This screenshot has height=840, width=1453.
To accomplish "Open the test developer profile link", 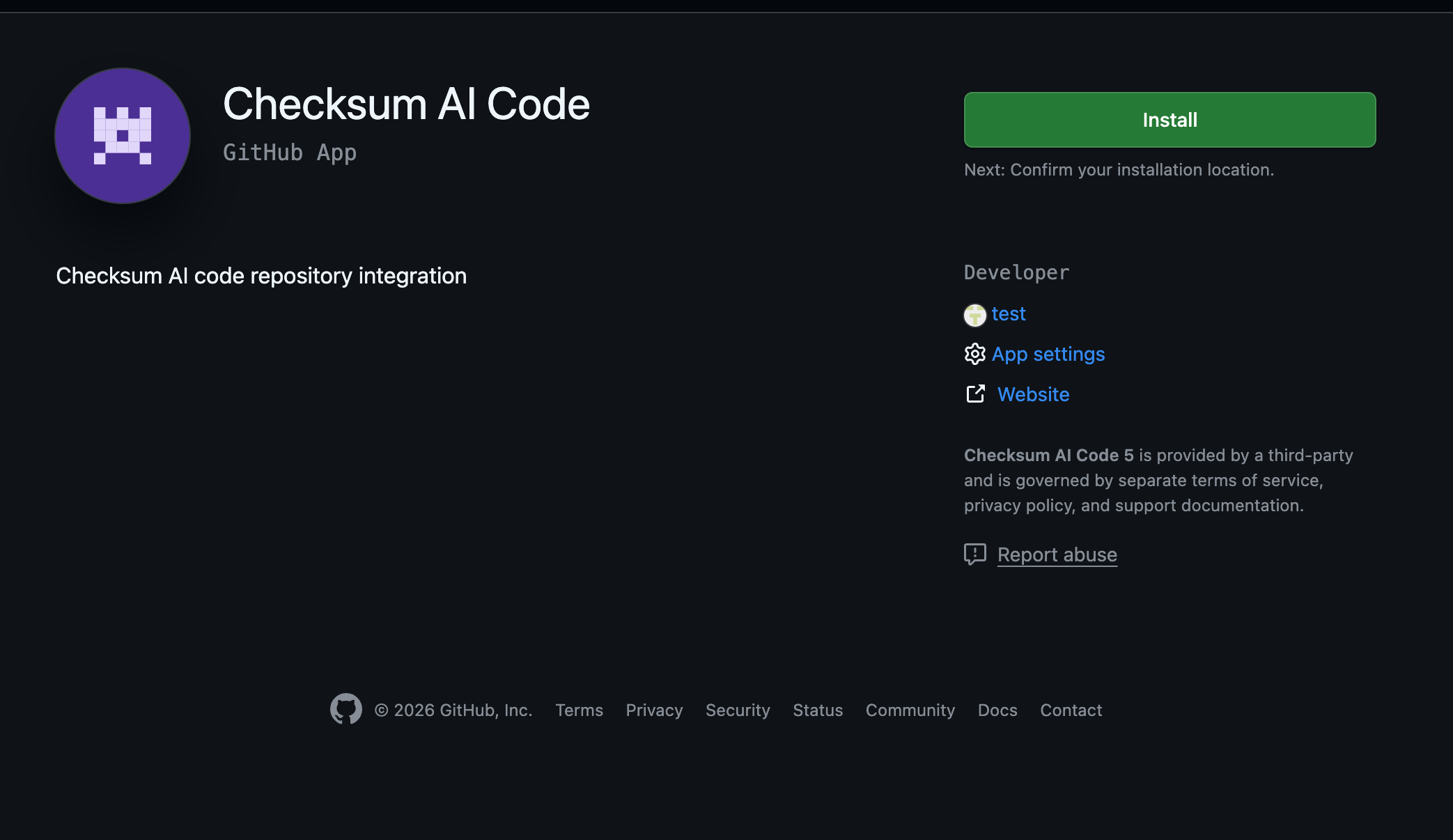I will pos(1008,314).
